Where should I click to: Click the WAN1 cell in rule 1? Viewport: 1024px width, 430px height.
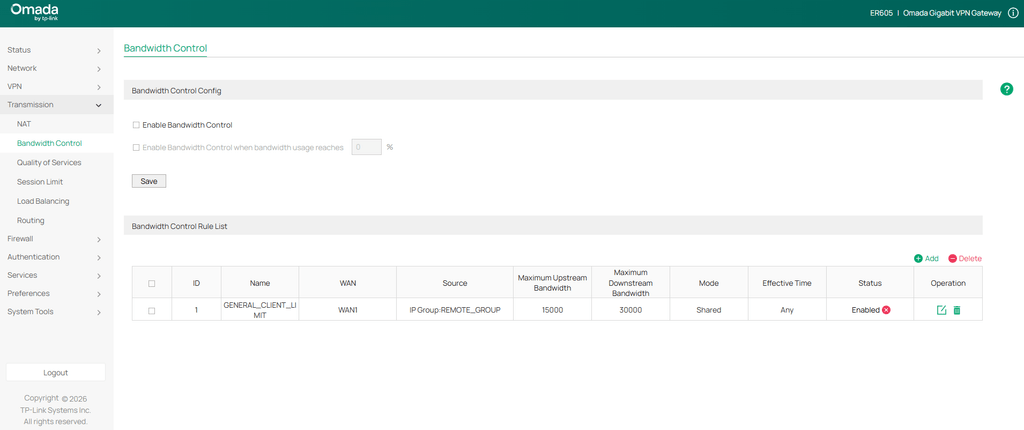(347, 310)
